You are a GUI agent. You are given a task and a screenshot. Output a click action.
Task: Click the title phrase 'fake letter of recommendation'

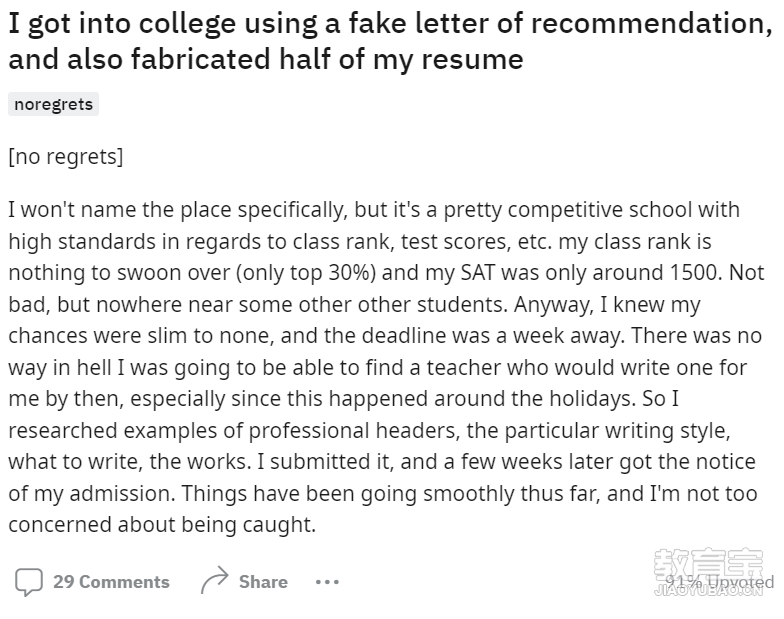[560, 23]
